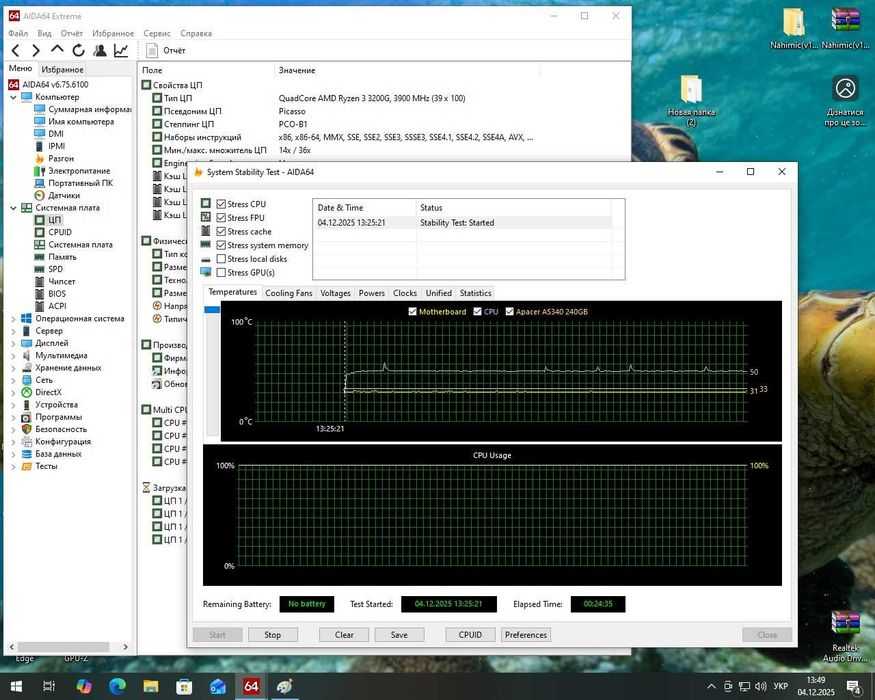Open Microsoft Edge from taskbar
The height and width of the screenshot is (700, 875).
coord(117,686)
